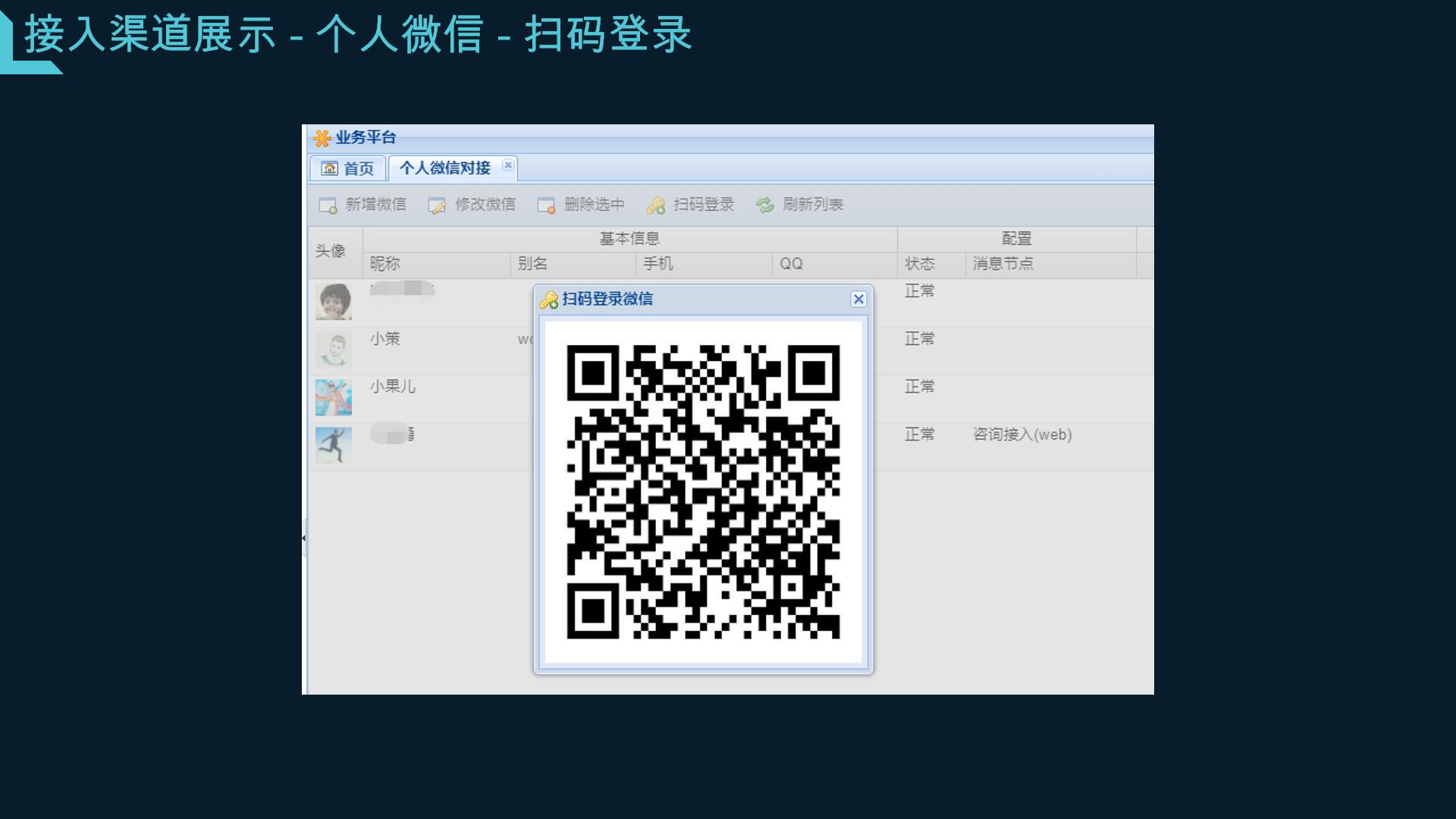Click 正常 status in the 小策 row
This screenshot has height=819, width=1456.
[x=920, y=339]
